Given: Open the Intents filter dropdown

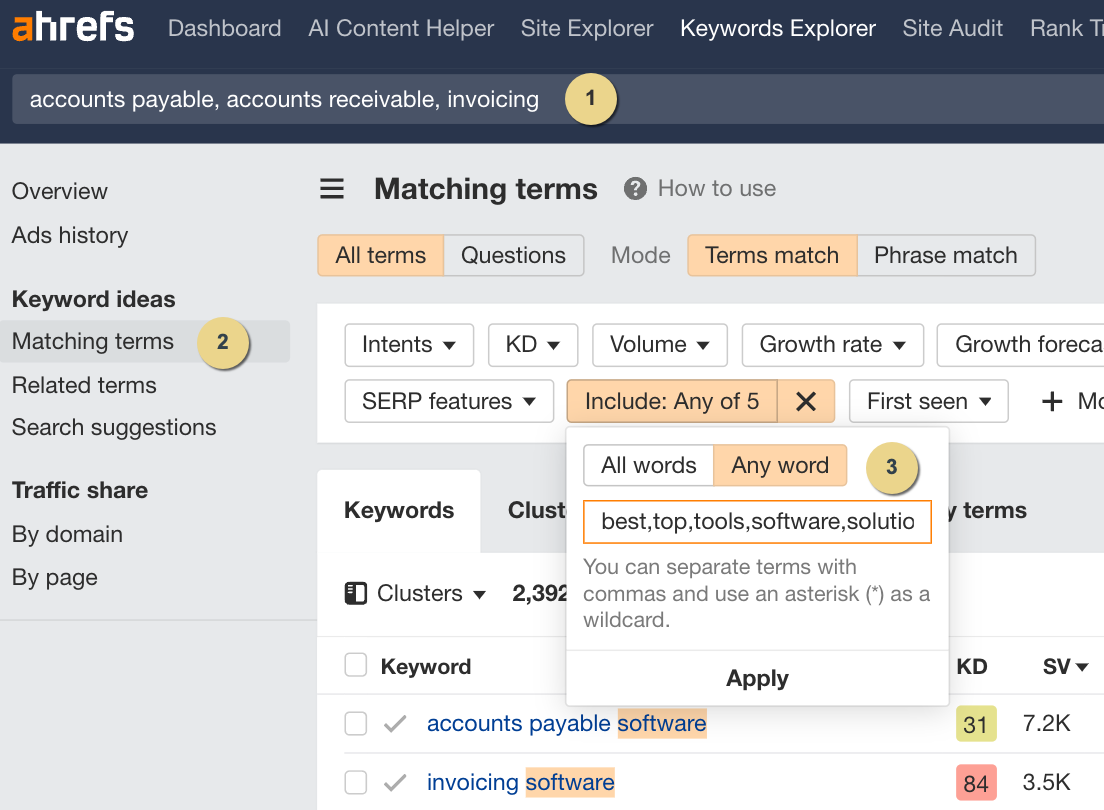Looking at the screenshot, I should [x=409, y=344].
